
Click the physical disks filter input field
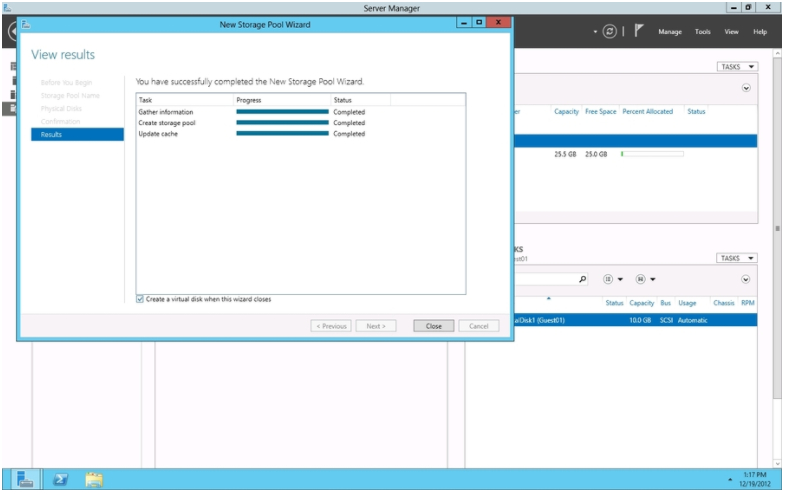click(x=545, y=279)
